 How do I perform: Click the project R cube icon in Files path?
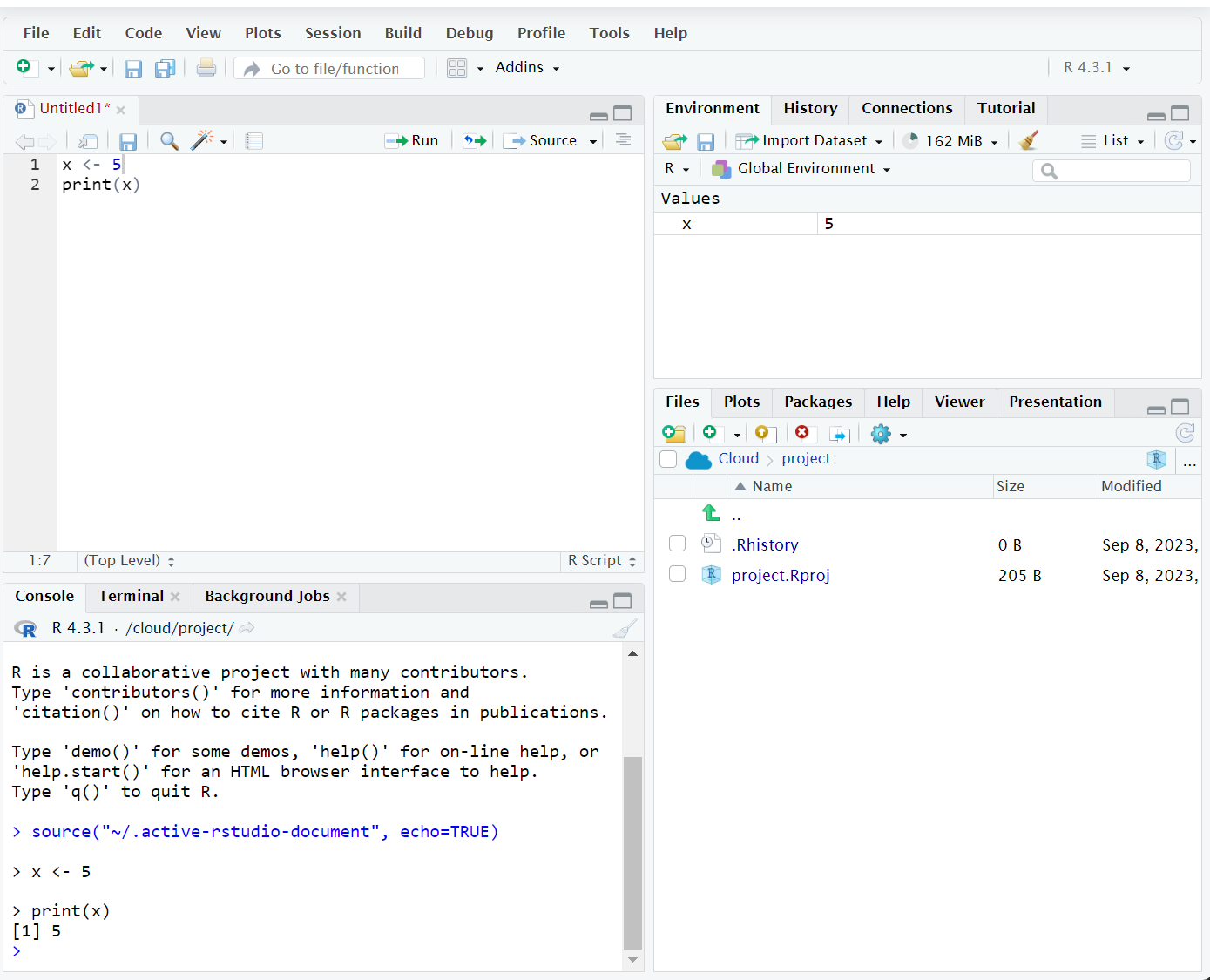(1157, 459)
